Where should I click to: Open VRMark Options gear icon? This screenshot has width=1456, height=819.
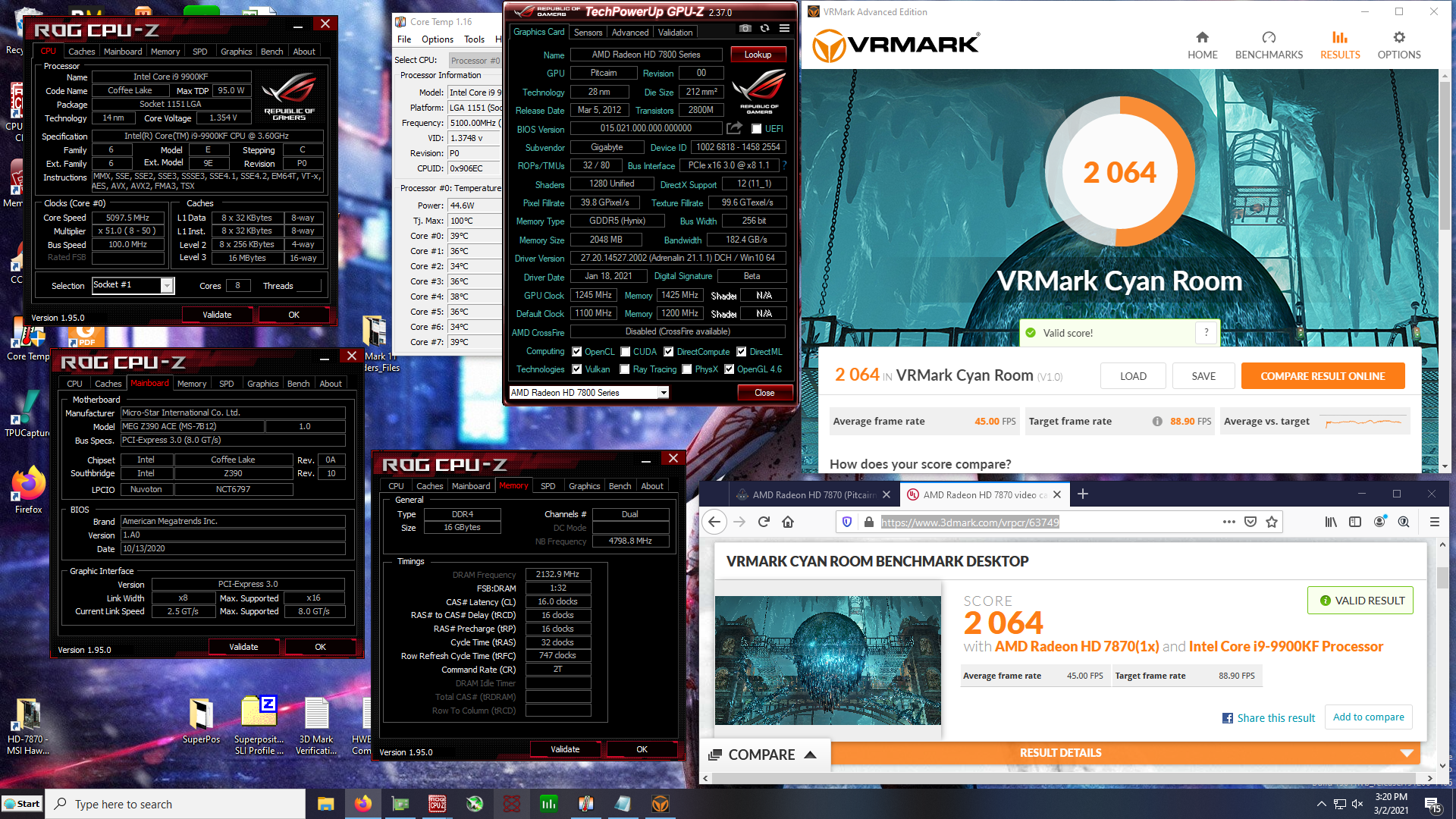(1399, 37)
